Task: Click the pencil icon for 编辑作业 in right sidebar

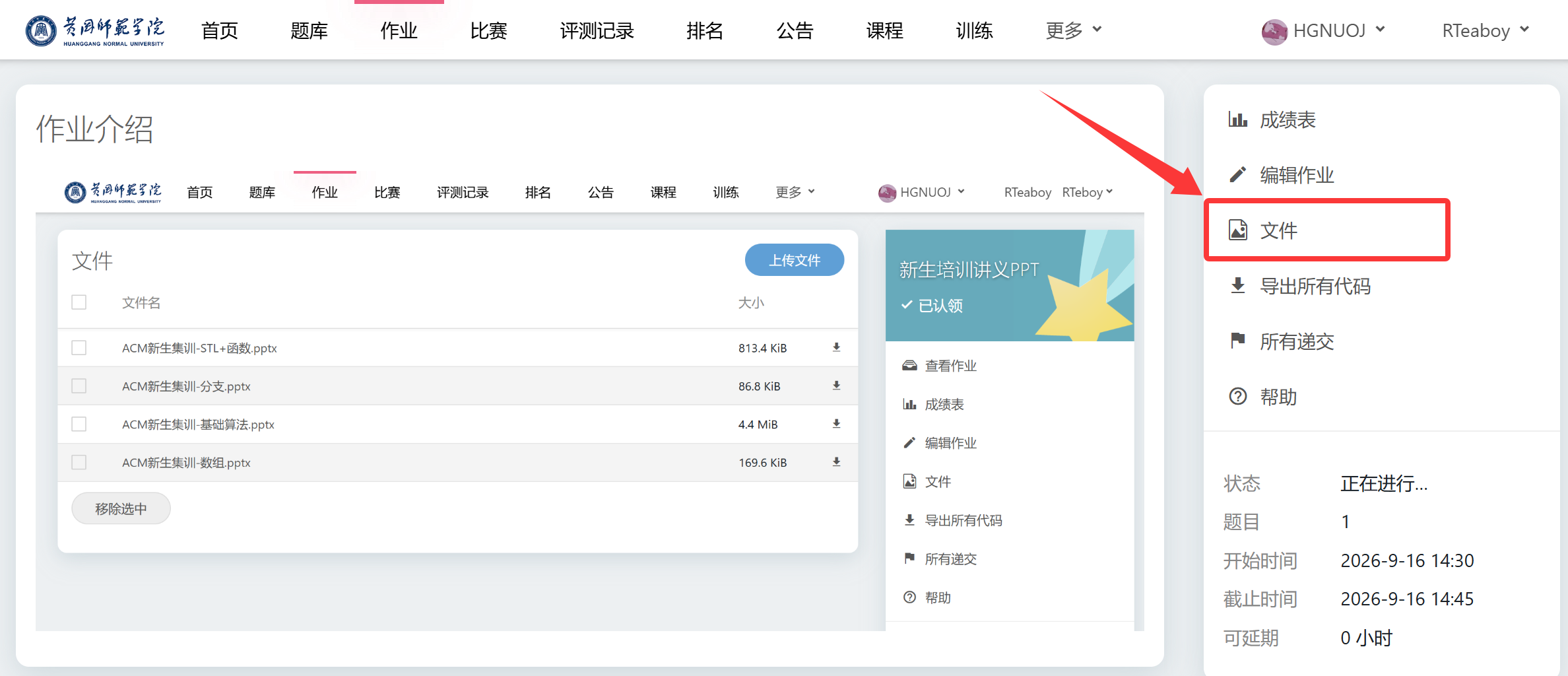Action: point(1237,175)
